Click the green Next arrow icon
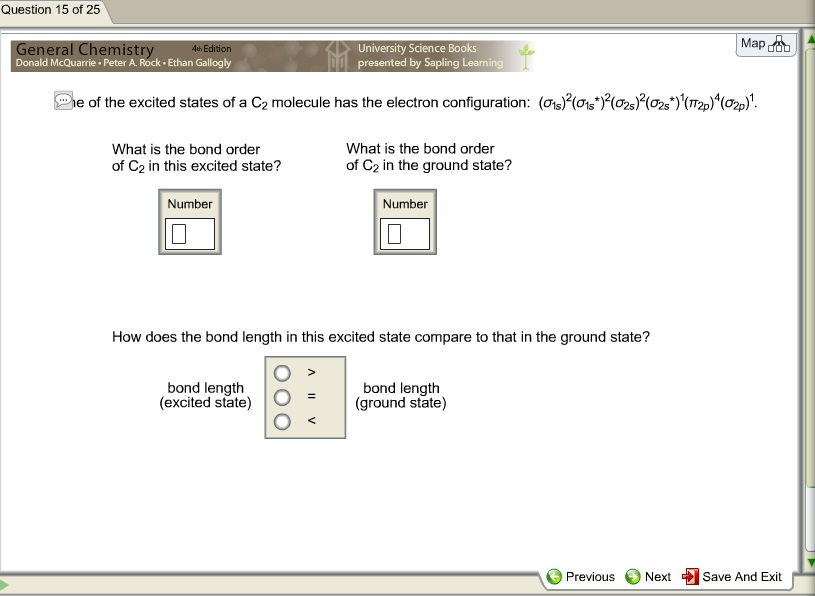 click(633, 577)
